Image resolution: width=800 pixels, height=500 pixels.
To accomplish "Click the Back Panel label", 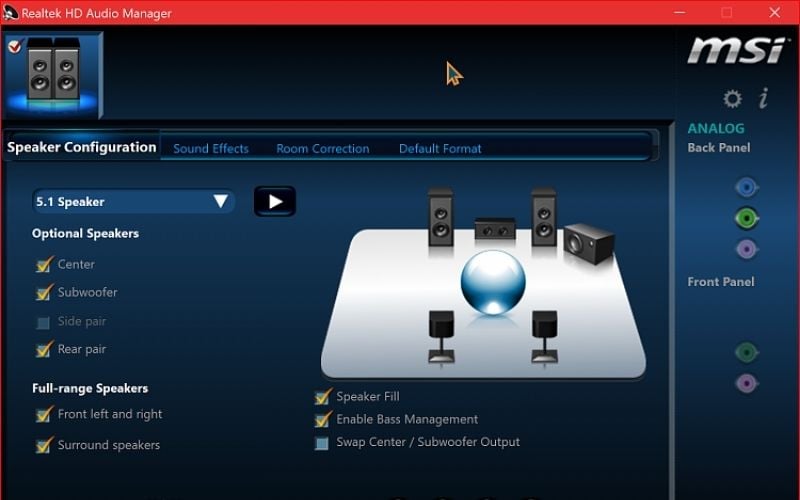I will tap(719, 147).
